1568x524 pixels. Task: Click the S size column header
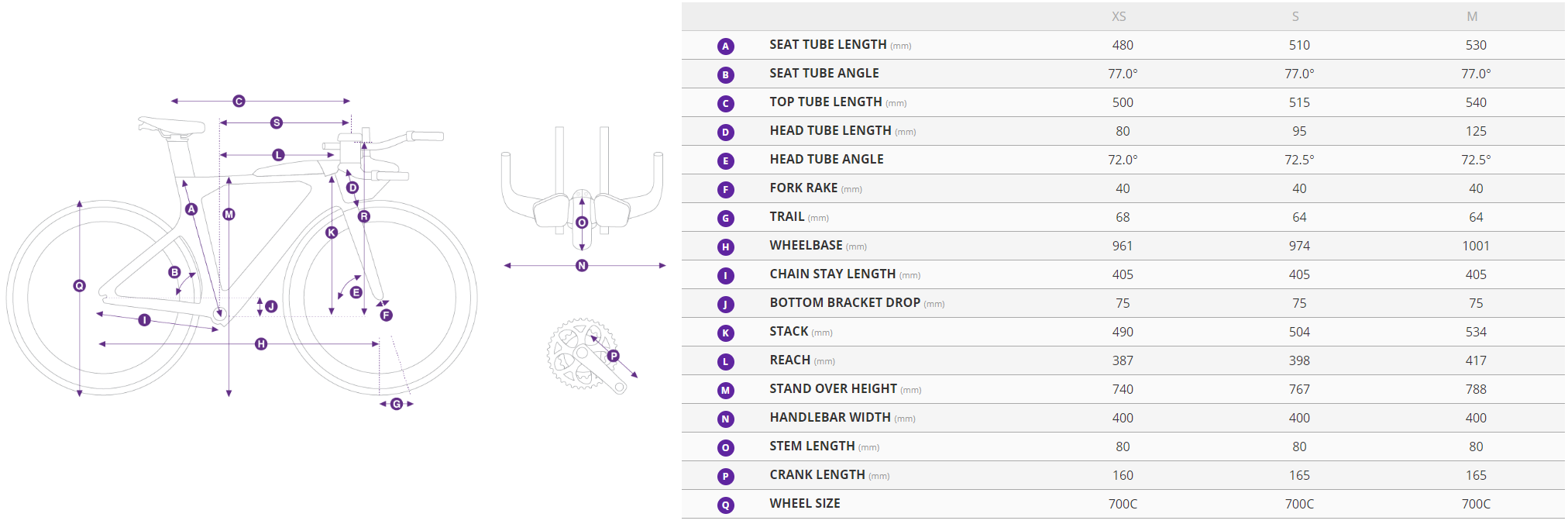pos(1295,16)
